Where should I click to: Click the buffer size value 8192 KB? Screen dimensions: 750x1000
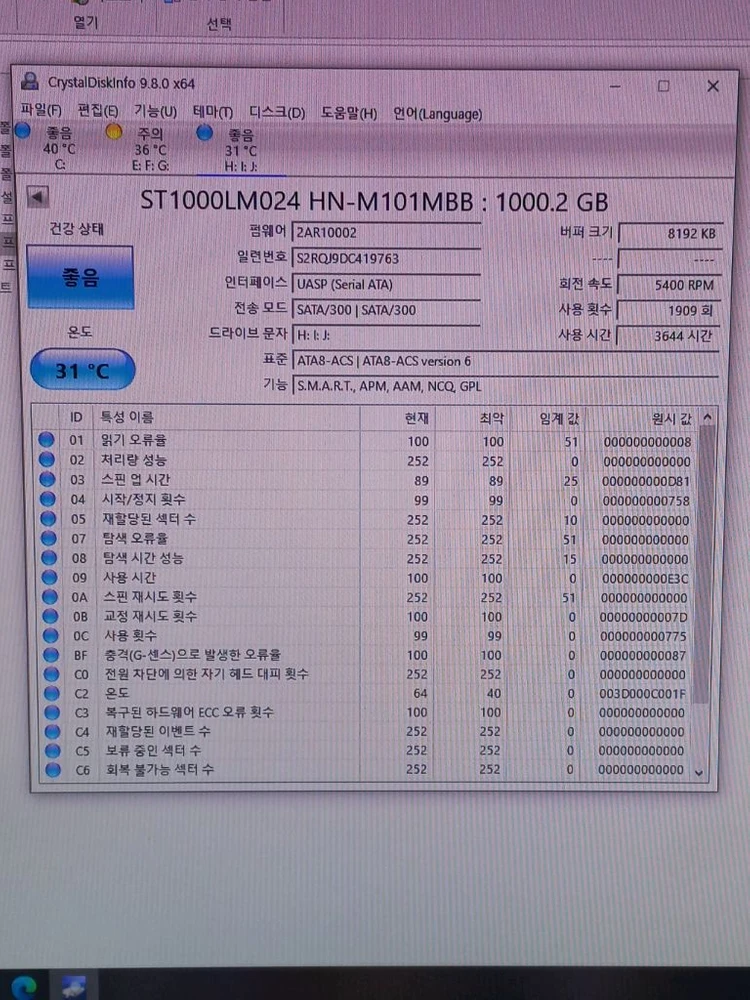pyautogui.click(x=670, y=233)
